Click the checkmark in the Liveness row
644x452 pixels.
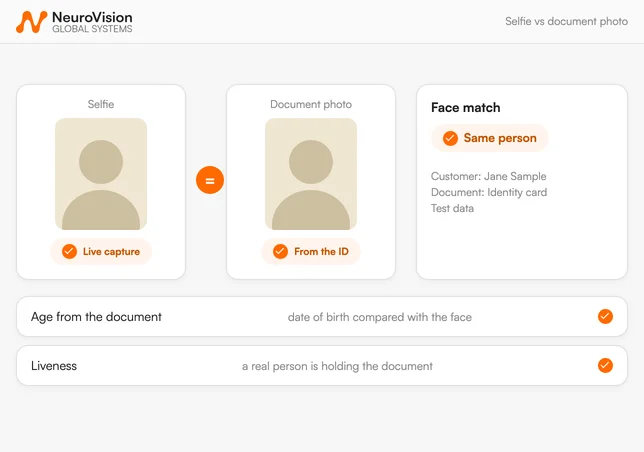tap(605, 365)
